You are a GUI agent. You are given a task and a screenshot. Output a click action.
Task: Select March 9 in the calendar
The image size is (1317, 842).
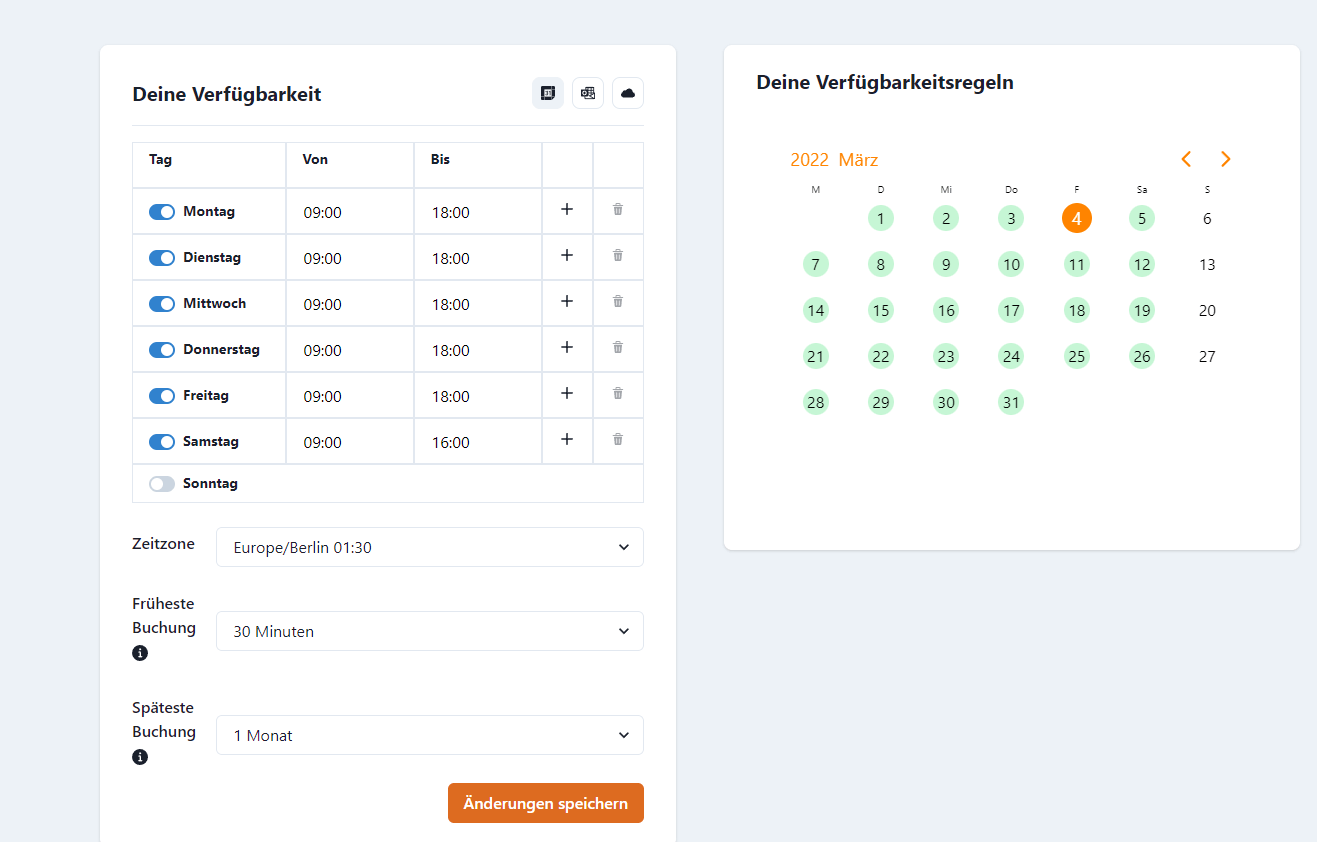(x=946, y=264)
